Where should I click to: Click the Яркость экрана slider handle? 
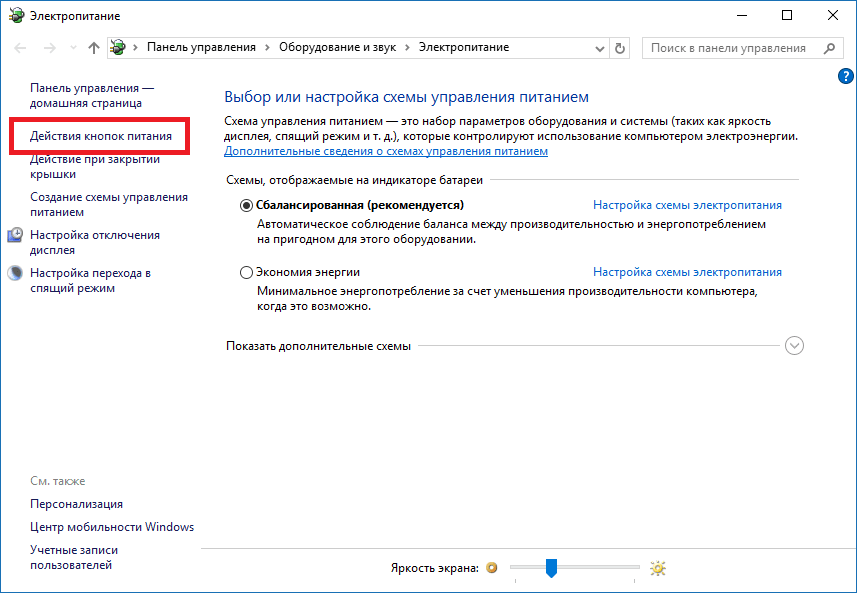[551, 568]
